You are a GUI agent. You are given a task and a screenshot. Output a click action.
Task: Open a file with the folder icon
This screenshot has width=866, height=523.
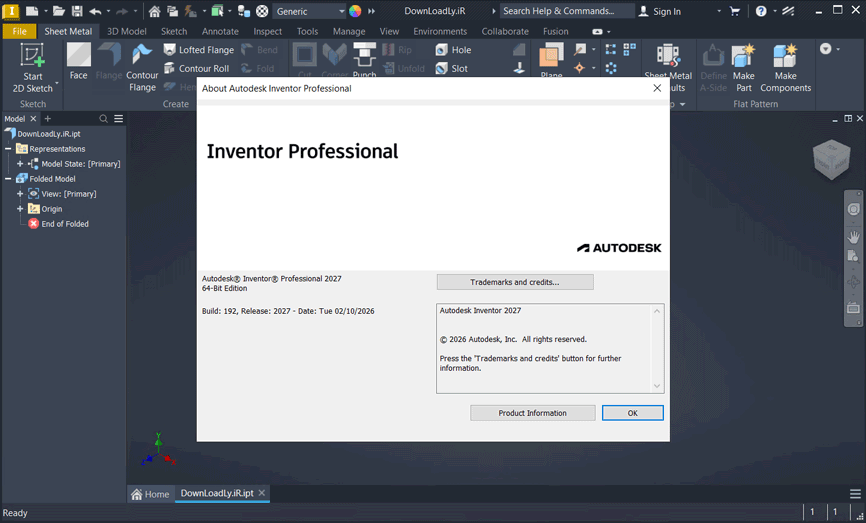(x=59, y=11)
